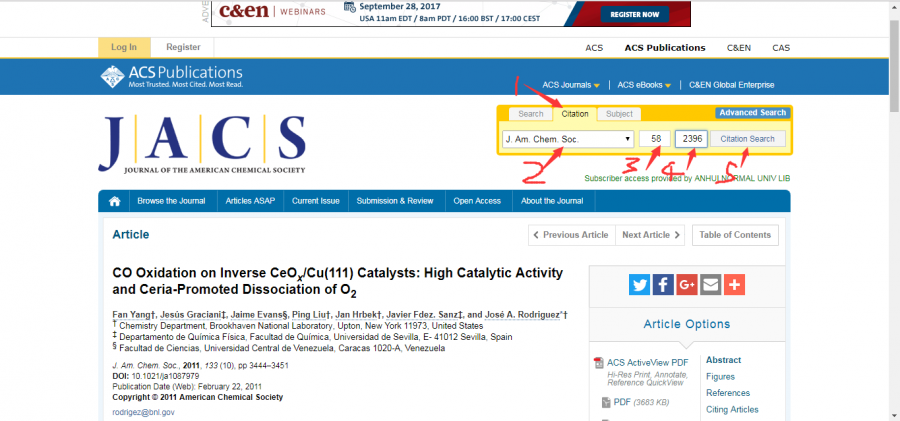Open the Open Access menu item
The width and height of the screenshot is (900, 421).
click(477, 201)
